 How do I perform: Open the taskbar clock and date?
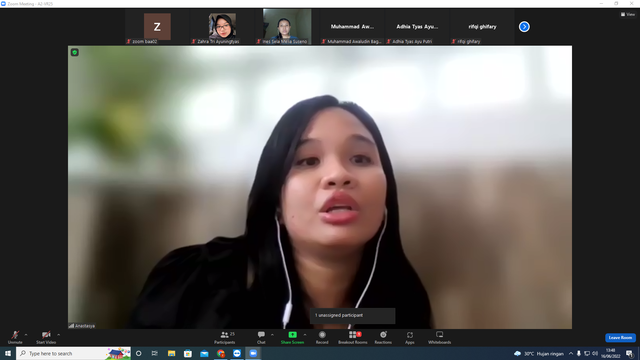pos(611,353)
